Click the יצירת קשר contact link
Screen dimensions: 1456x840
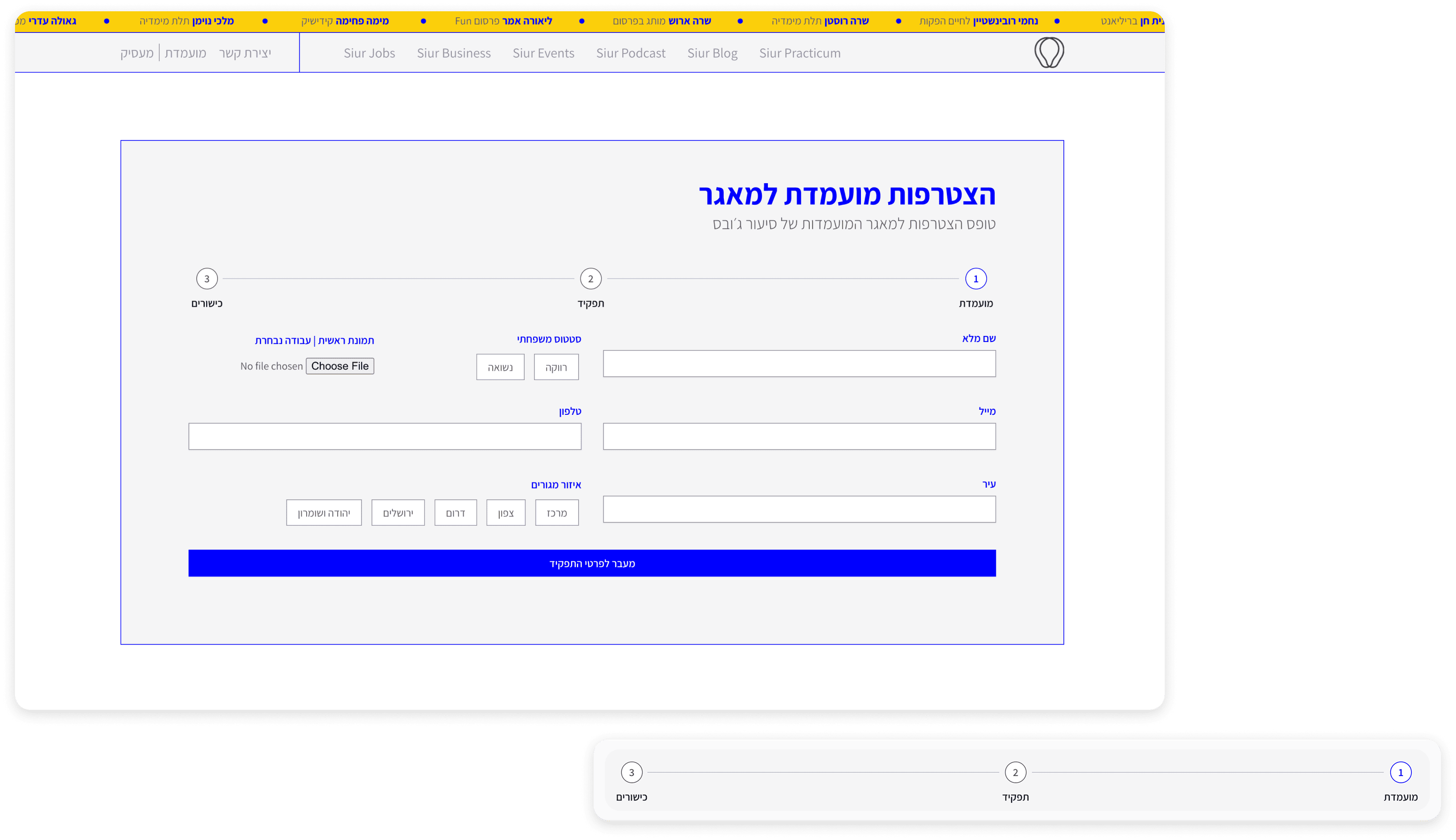coord(245,53)
